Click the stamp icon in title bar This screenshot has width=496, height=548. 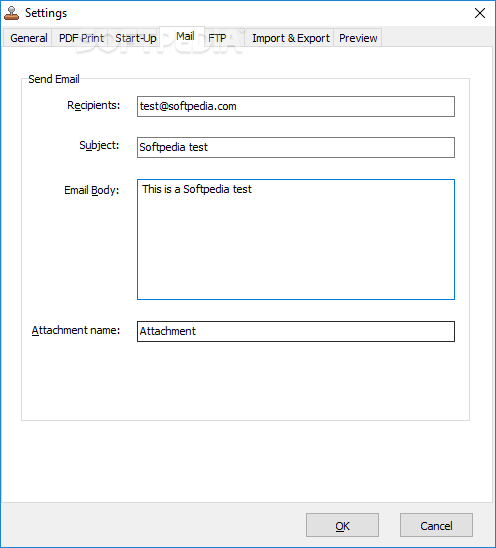(x=11, y=13)
